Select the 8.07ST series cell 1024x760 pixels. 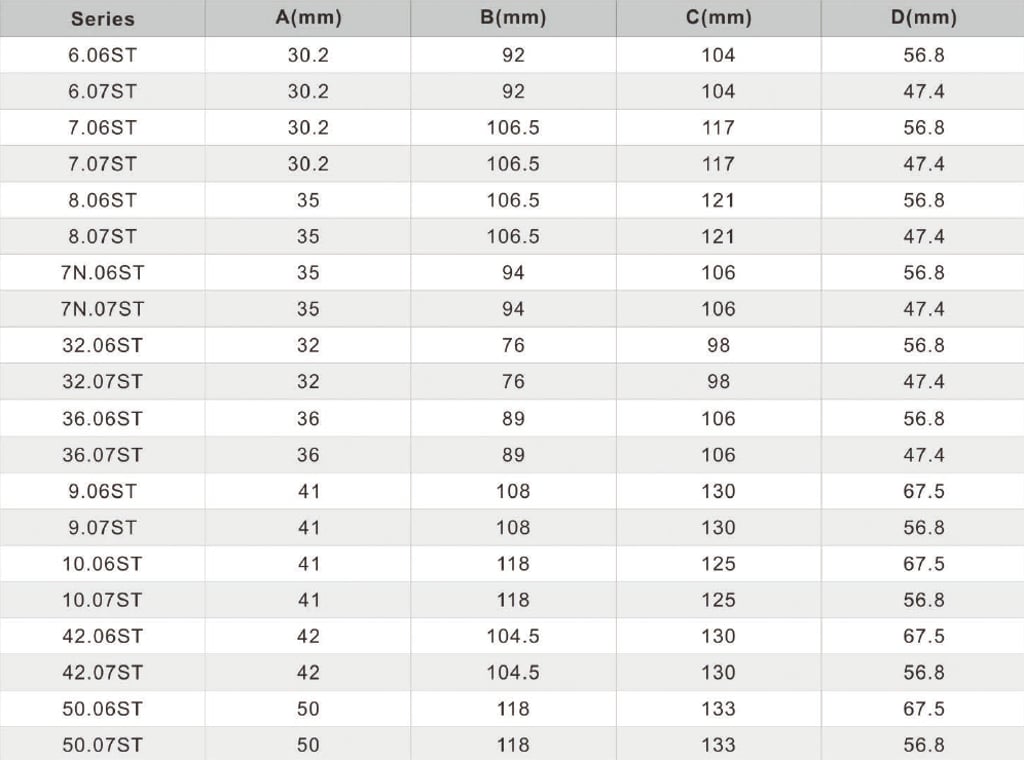(103, 236)
